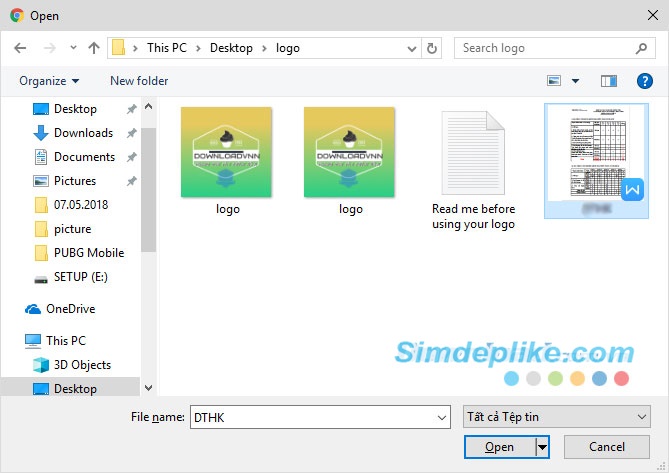This screenshot has height=473, width=669.
Task: Click pin icon beside Downloads
Action: 131,133
